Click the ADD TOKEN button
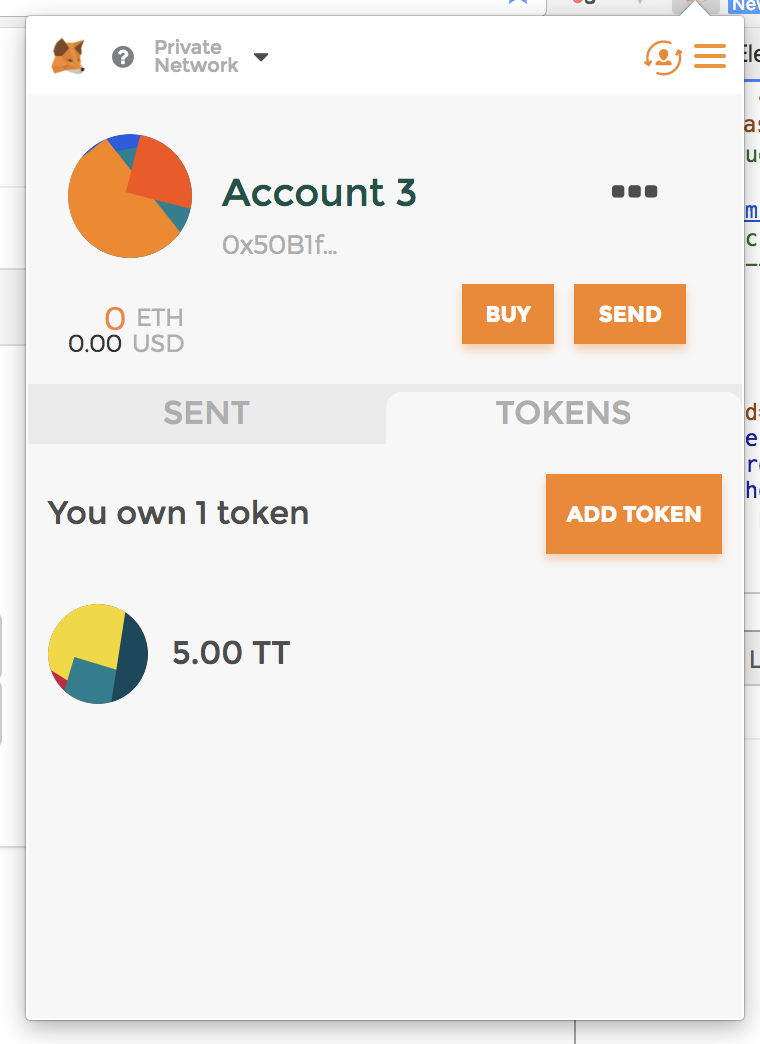The width and height of the screenshot is (760, 1044). (x=634, y=514)
